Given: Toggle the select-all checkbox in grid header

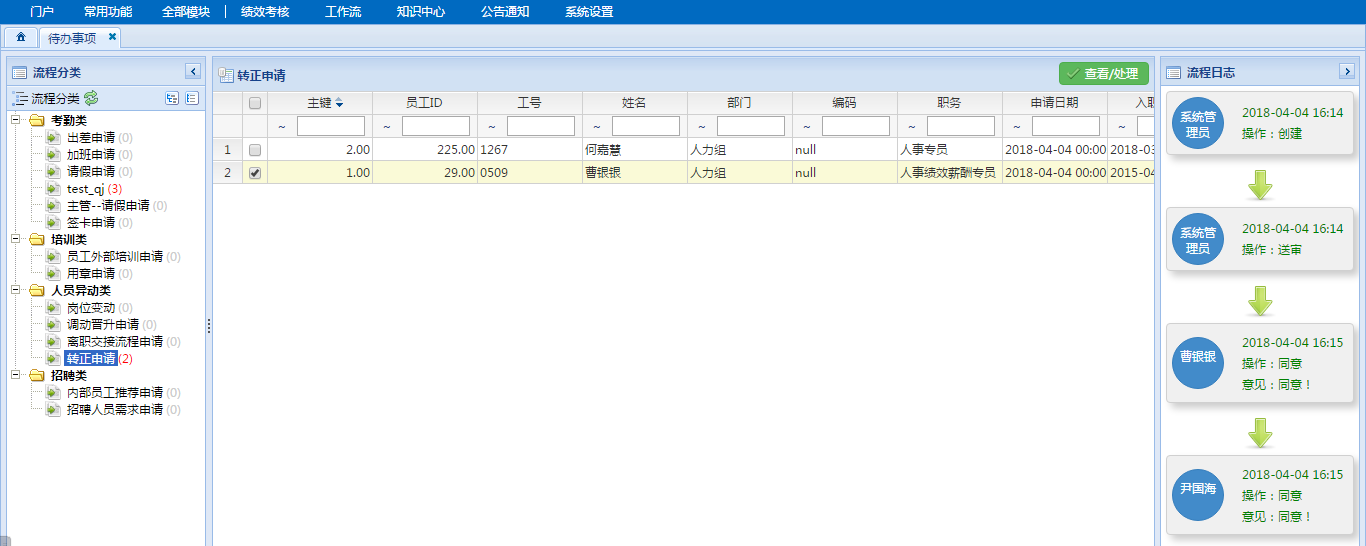Looking at the screenshot, I should (x=255, y=103).
